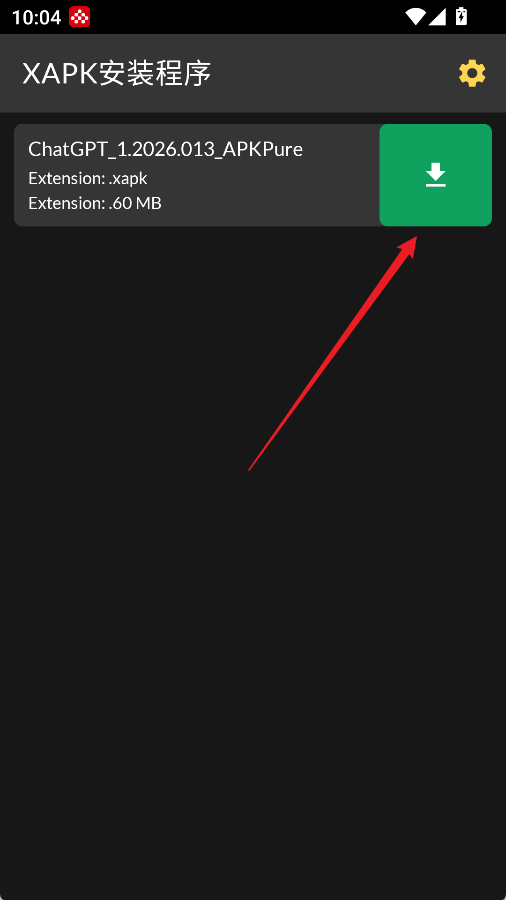Tap the white download arrow icon
The width and height of the screenshot is (506, 900).
point(436,175)
